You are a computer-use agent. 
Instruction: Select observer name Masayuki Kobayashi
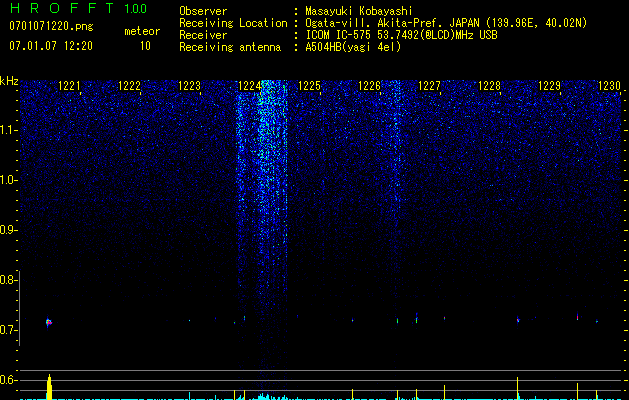click(x=359, y=11)
